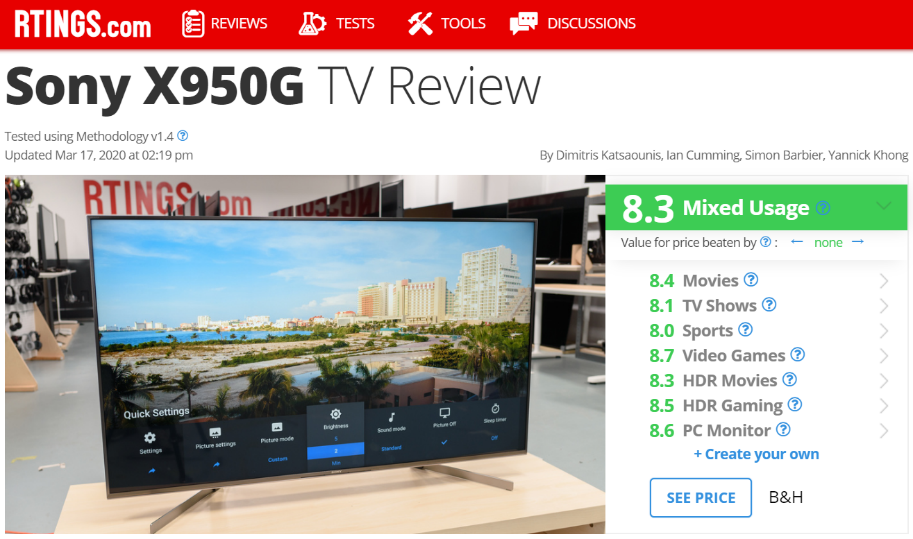
Task: Expand the Movies row chevron
Action: click(x=884, y=281)
